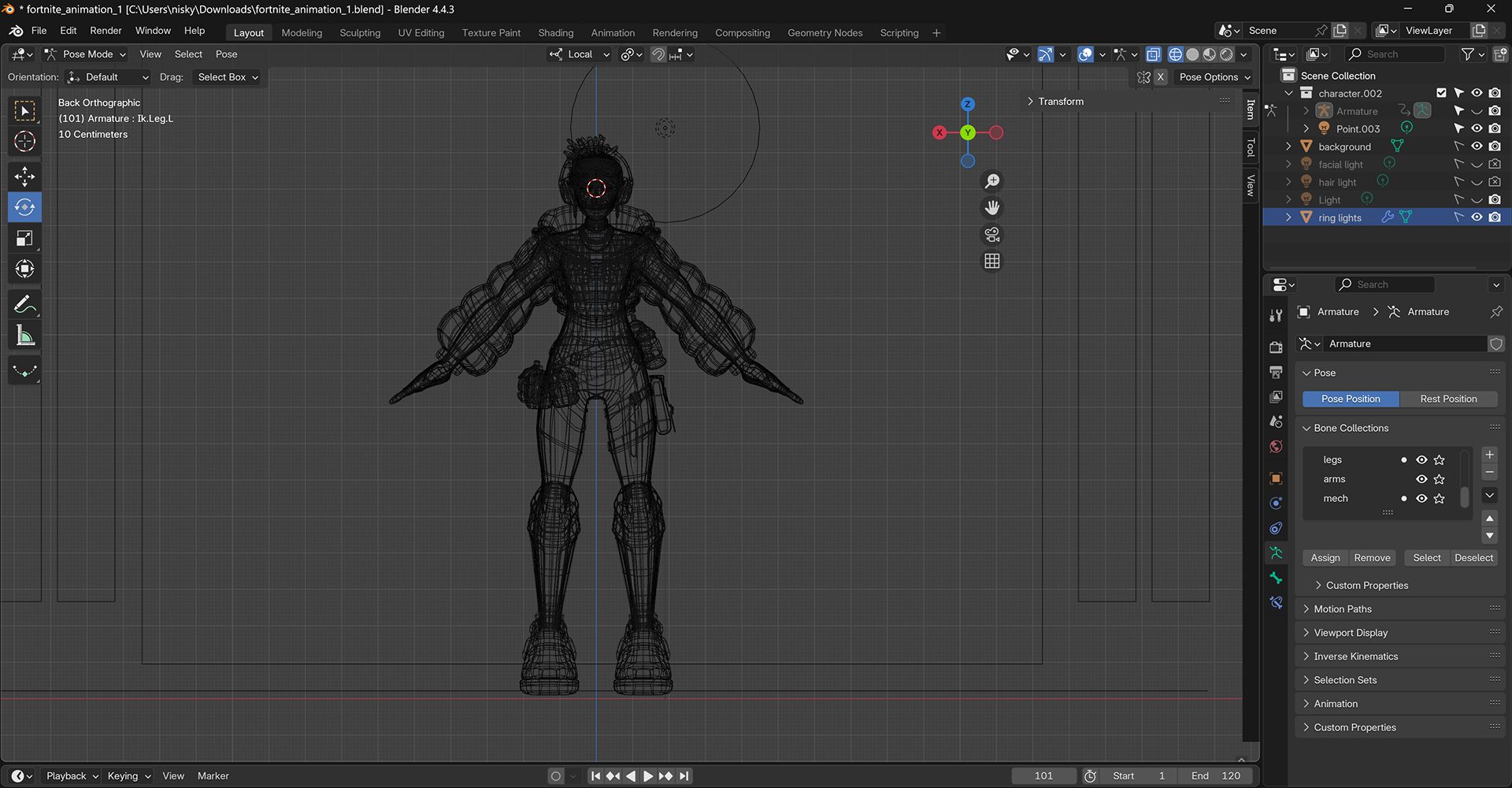
Task: Hide ring lights in viewport
Action: (x=1477, y=217)
